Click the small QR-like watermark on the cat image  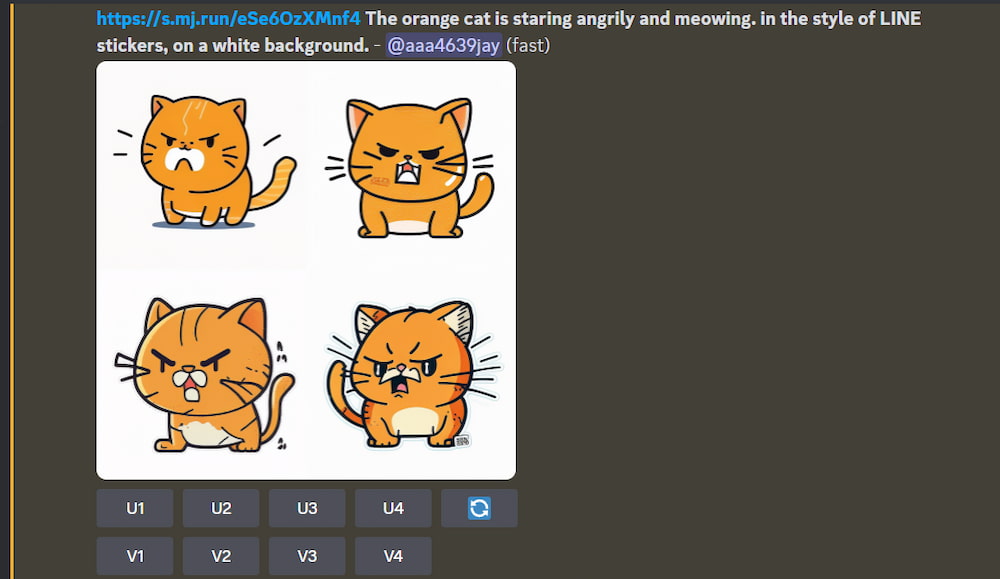(x=462, y=440)
